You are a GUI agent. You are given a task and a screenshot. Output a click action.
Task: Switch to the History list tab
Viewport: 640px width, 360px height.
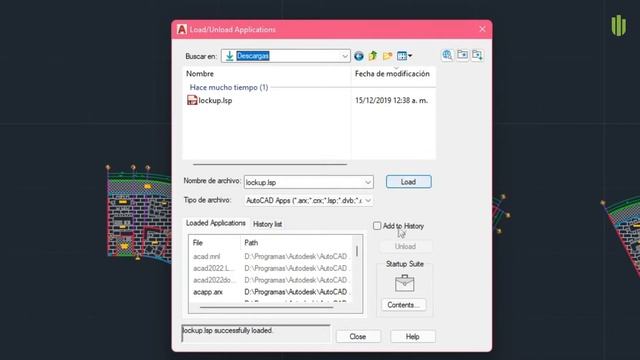click(267, 224)
